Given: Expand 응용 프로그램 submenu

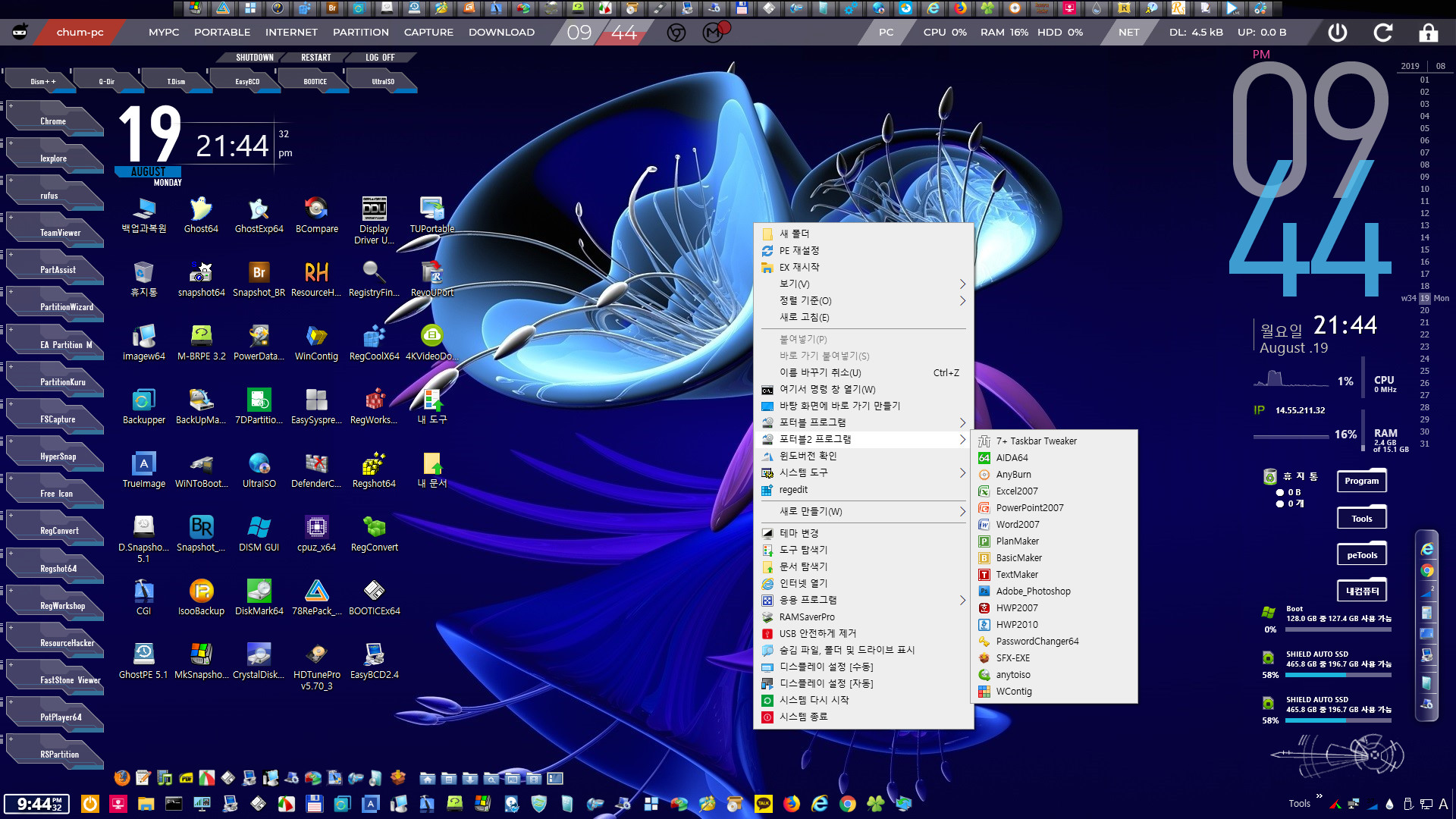Looking at the screenshot, I should (864, 600).
